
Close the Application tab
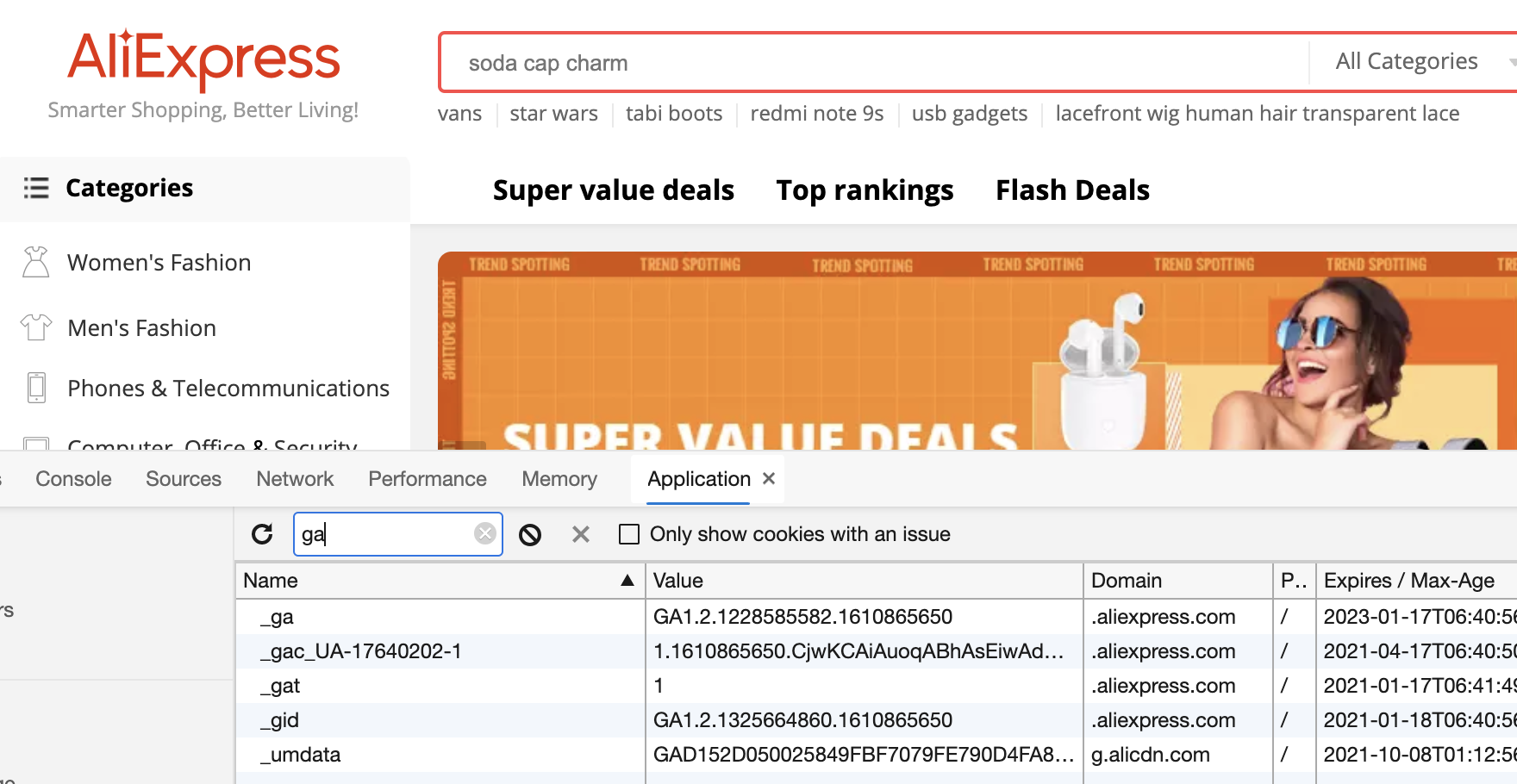(x=769, y=478)
